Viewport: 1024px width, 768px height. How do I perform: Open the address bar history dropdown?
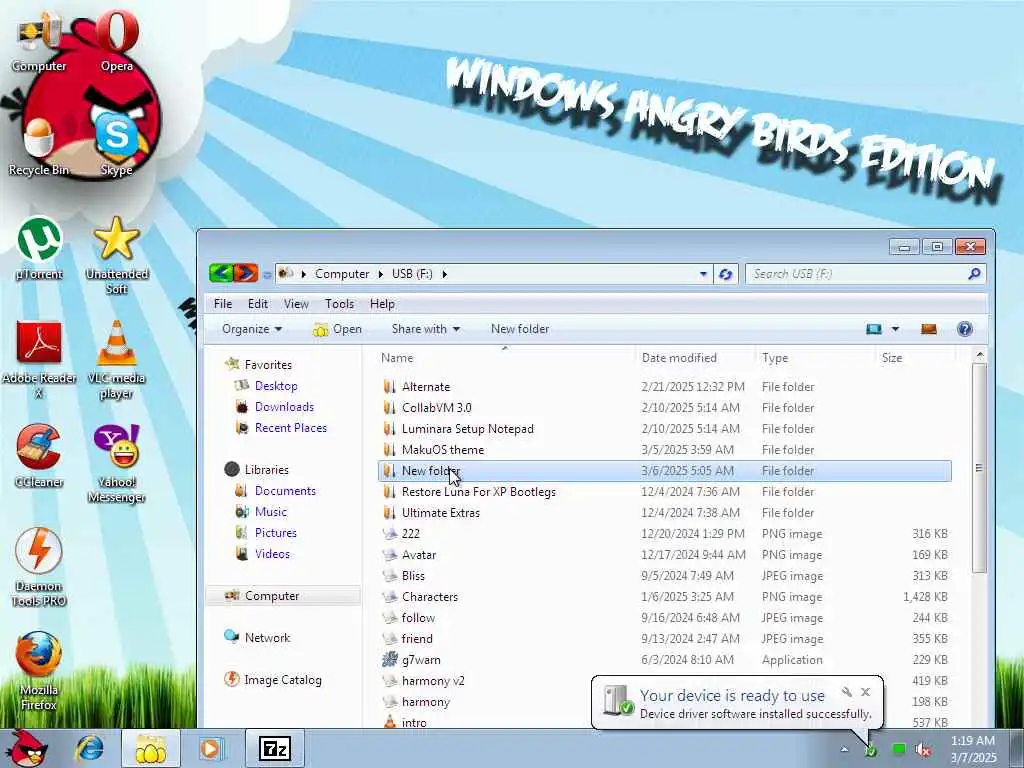(x=703, y=274)
